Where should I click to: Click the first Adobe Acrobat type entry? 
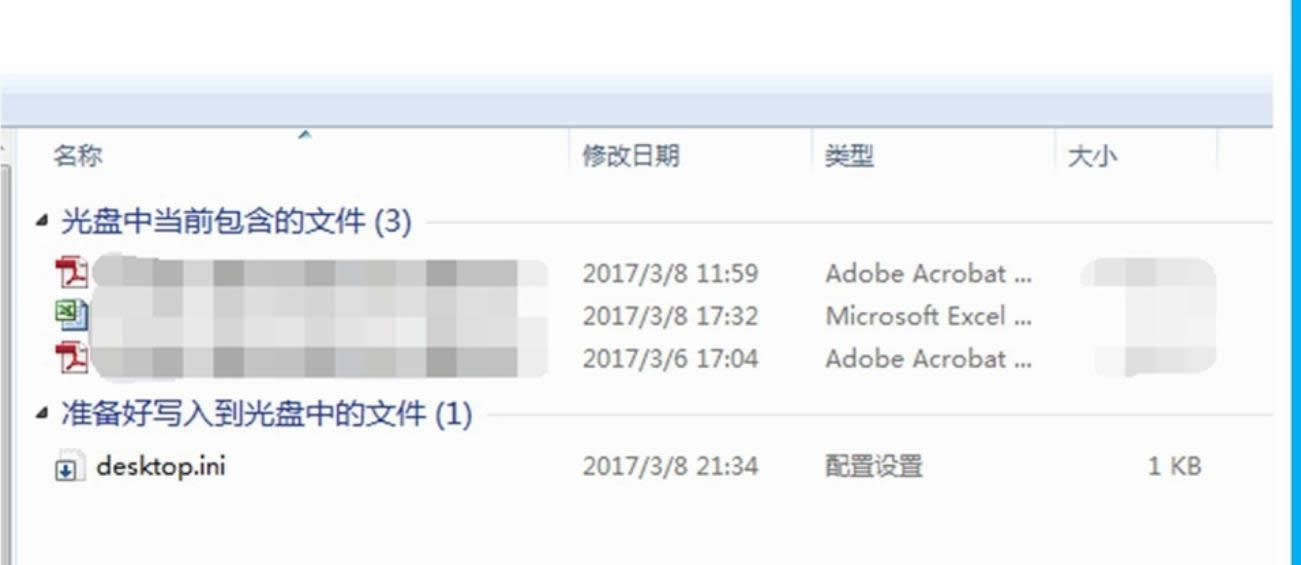click(x=927, y=273)
